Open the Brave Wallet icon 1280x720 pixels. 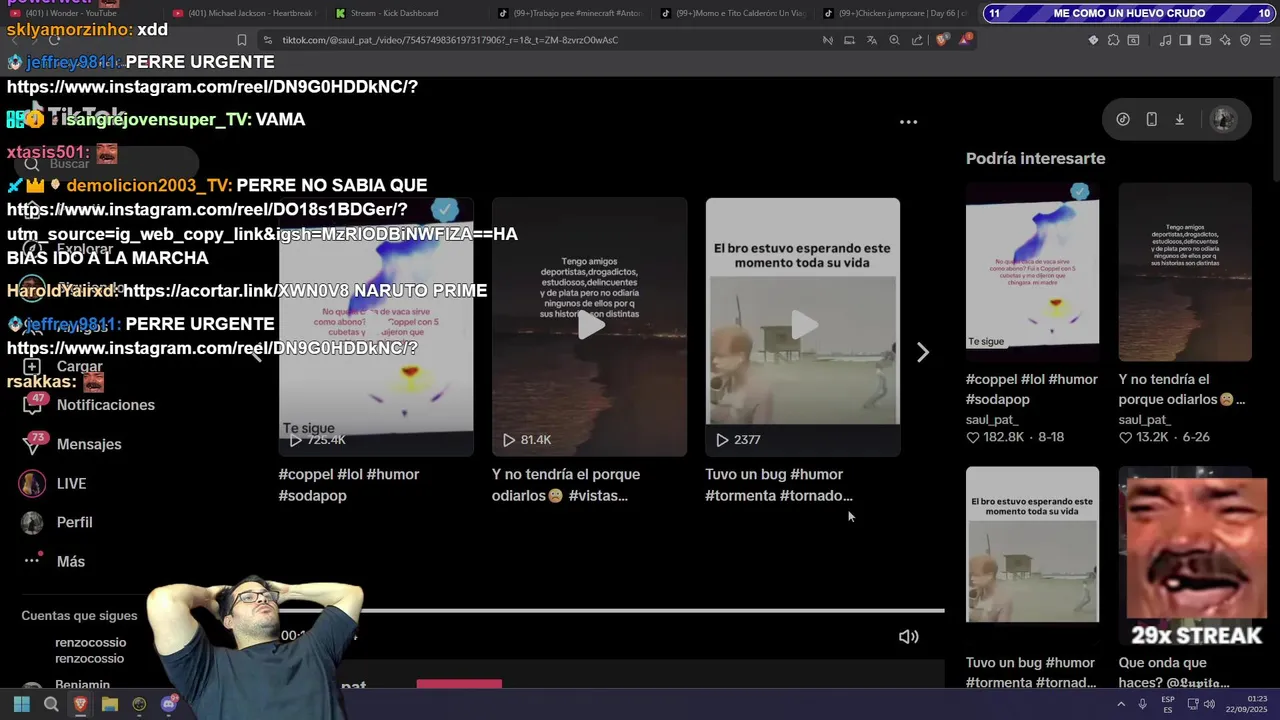point(1205,40)
